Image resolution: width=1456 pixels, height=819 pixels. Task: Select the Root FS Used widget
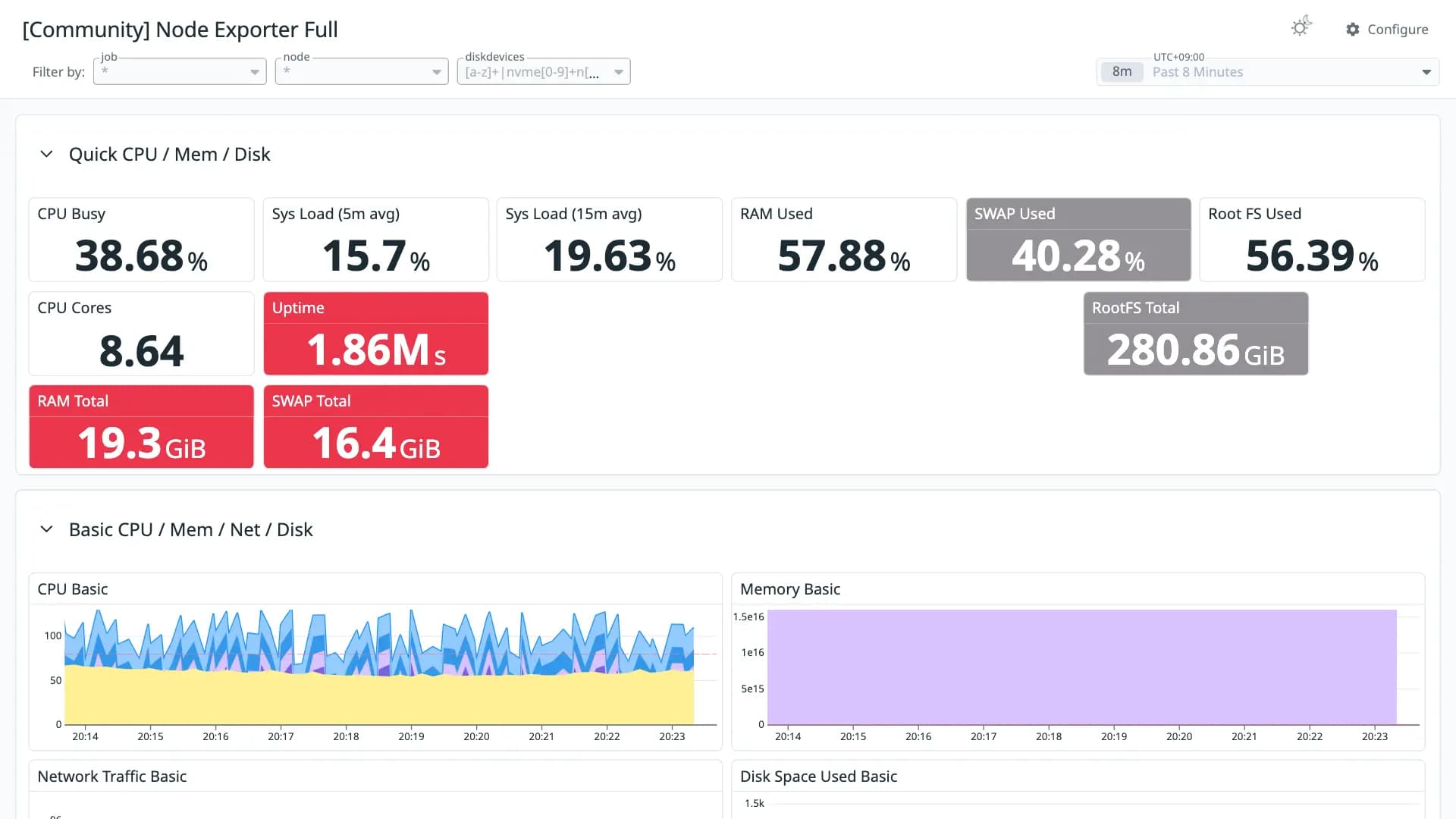pyautogui.click(x=1312, y=240)
